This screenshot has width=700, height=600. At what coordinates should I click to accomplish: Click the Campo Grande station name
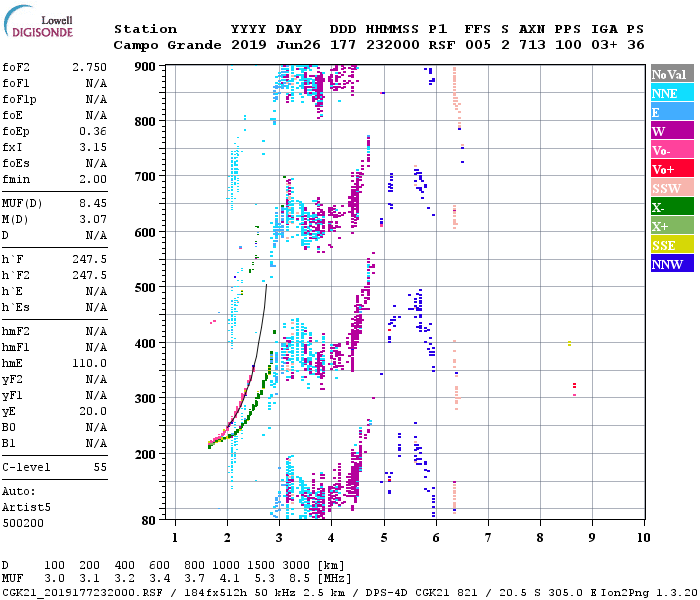[167, 45]
